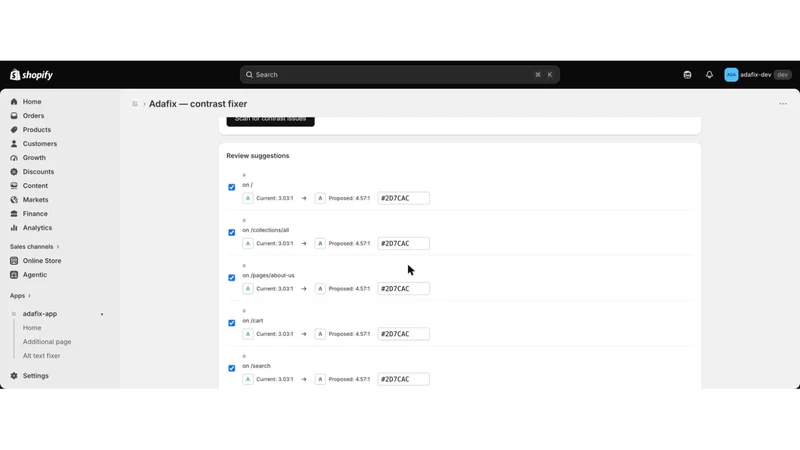Click current swatch for /pages/about-us

(248, 289)
